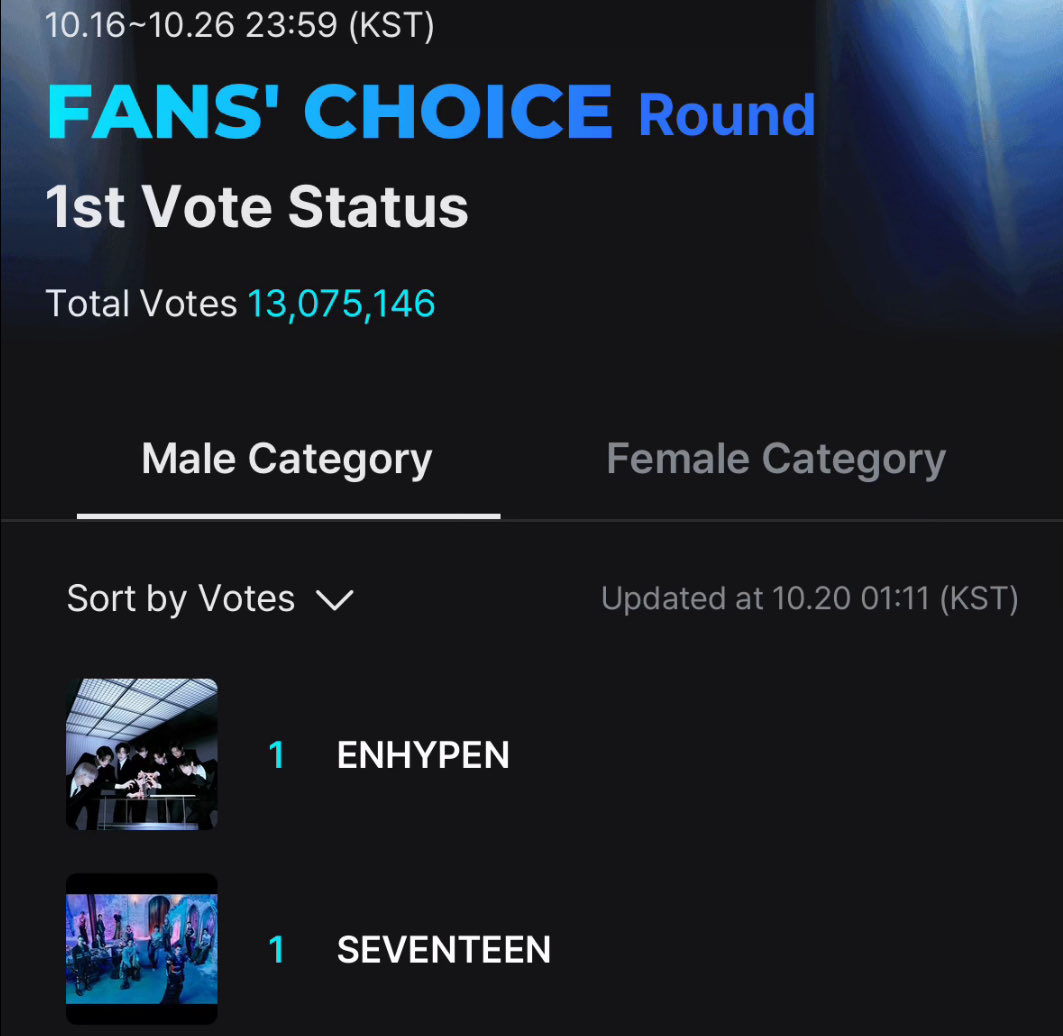
Task: Click the Updated at 10.20 timestamp
Action: tap(809, 599)
